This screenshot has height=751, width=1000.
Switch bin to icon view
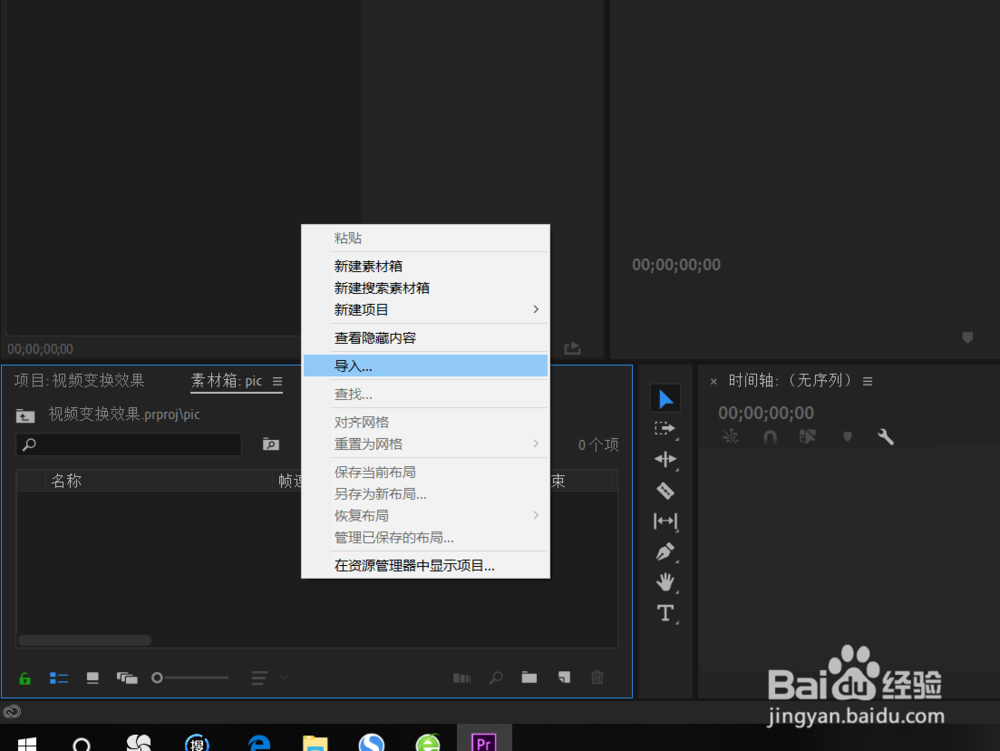[92, 678]
